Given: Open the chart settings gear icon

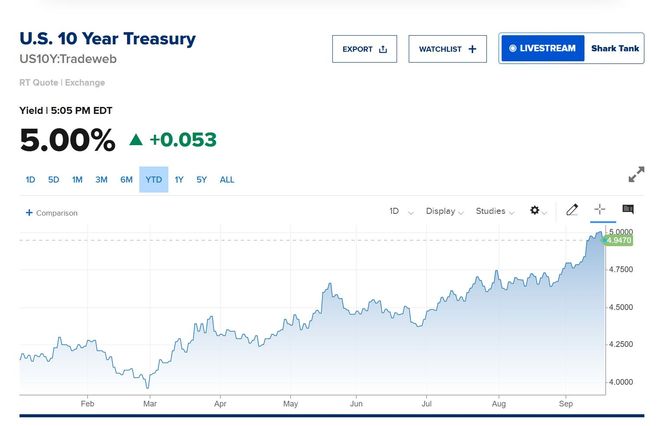Looking at the screenshot, I should 535,210.
